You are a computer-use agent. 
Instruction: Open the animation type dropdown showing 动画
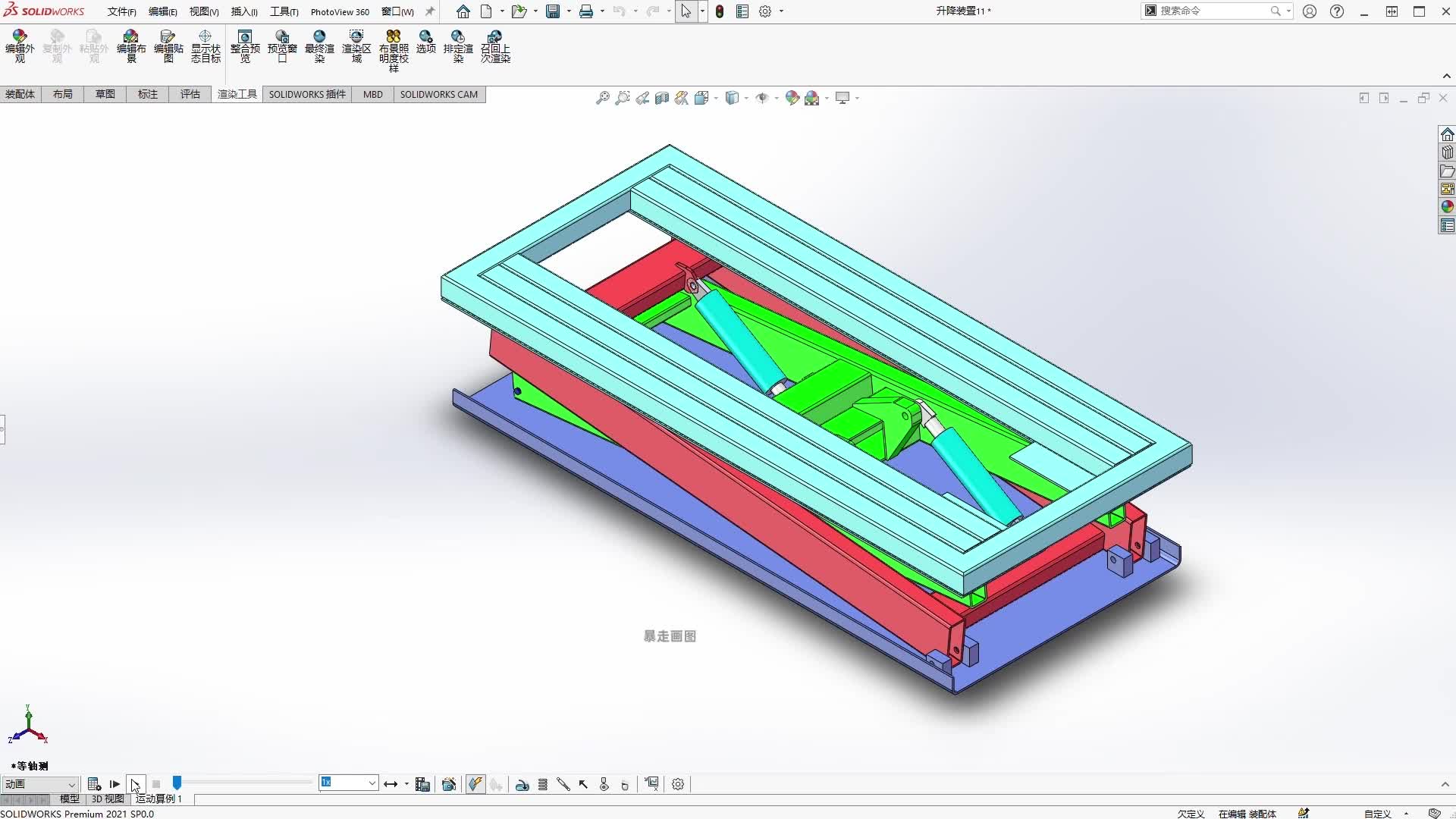click(40, 784)
